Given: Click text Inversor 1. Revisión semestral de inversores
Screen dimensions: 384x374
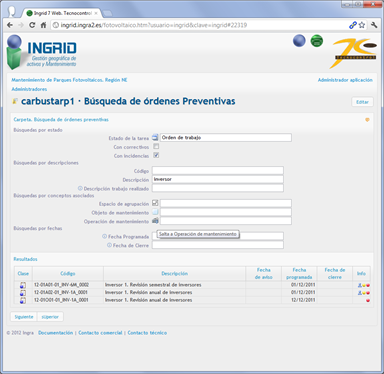Looking at the screenshot, I should click(153, 285).
